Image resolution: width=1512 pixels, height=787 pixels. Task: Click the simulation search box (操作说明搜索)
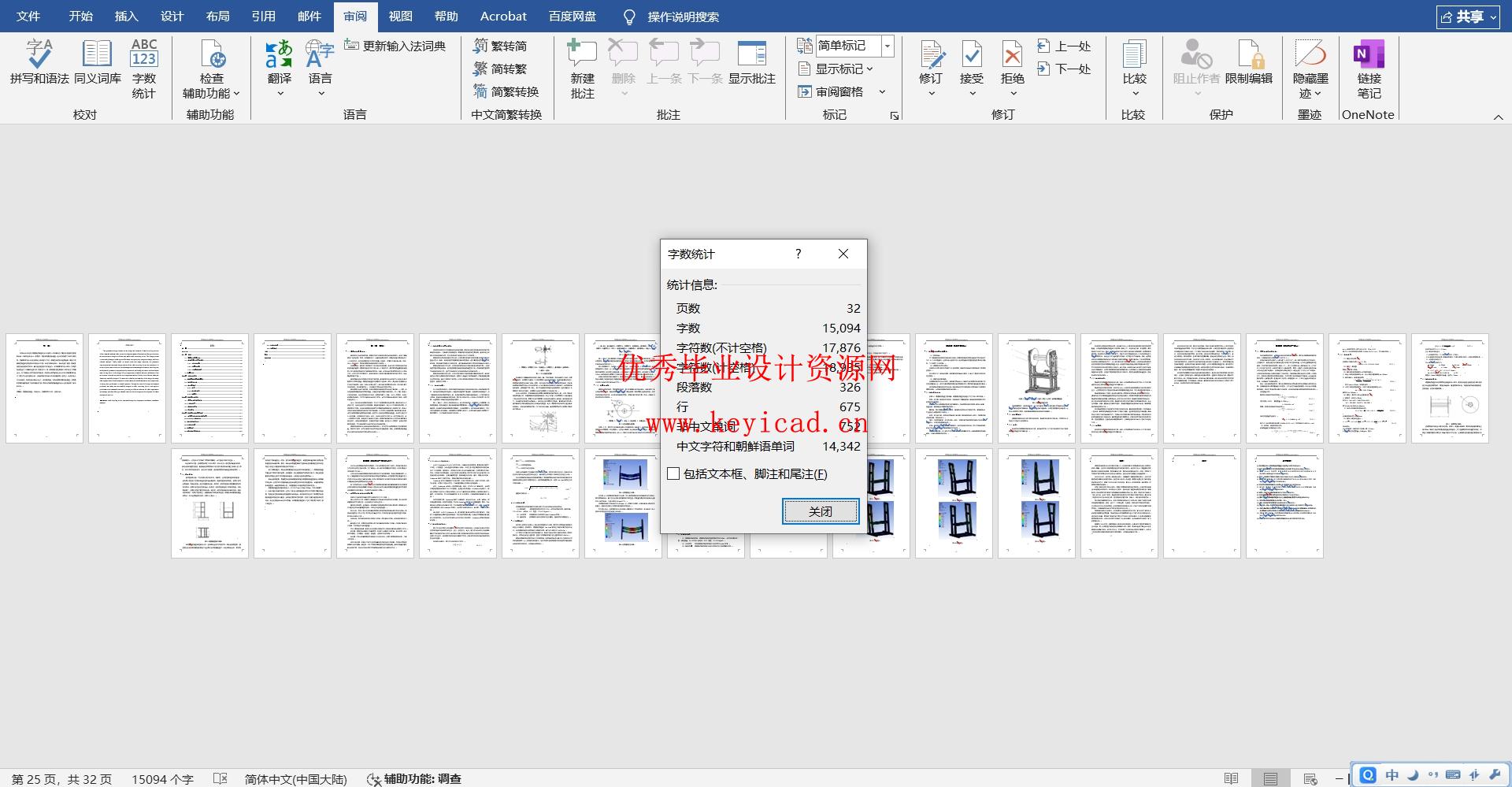tap(683, 17)
